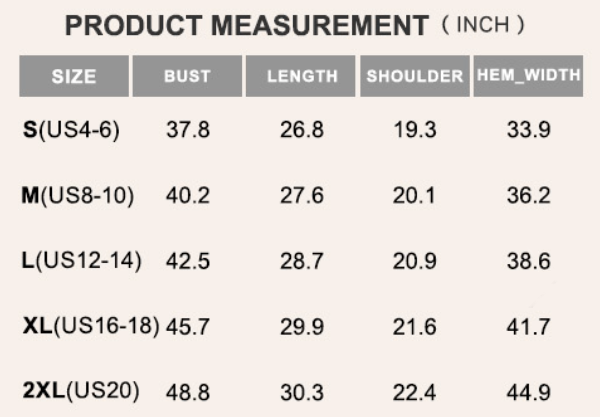The width and height of the screenshot is (600, 417).
Task: Click length value 27.6 for size M
Action: click(302, 195)
